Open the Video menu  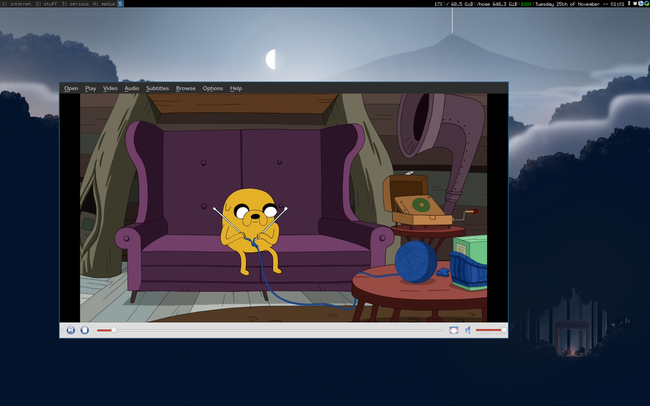[x=110, y=88]
